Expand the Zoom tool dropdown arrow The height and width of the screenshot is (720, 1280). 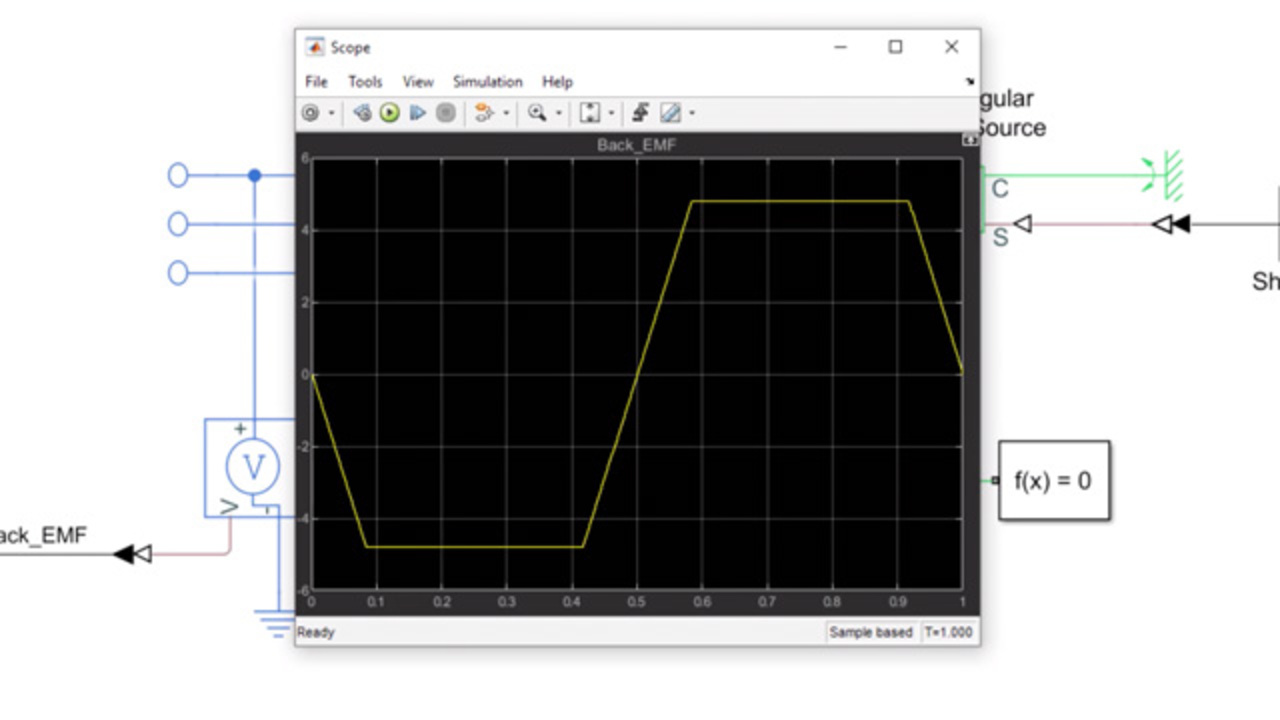click(558, 113)
